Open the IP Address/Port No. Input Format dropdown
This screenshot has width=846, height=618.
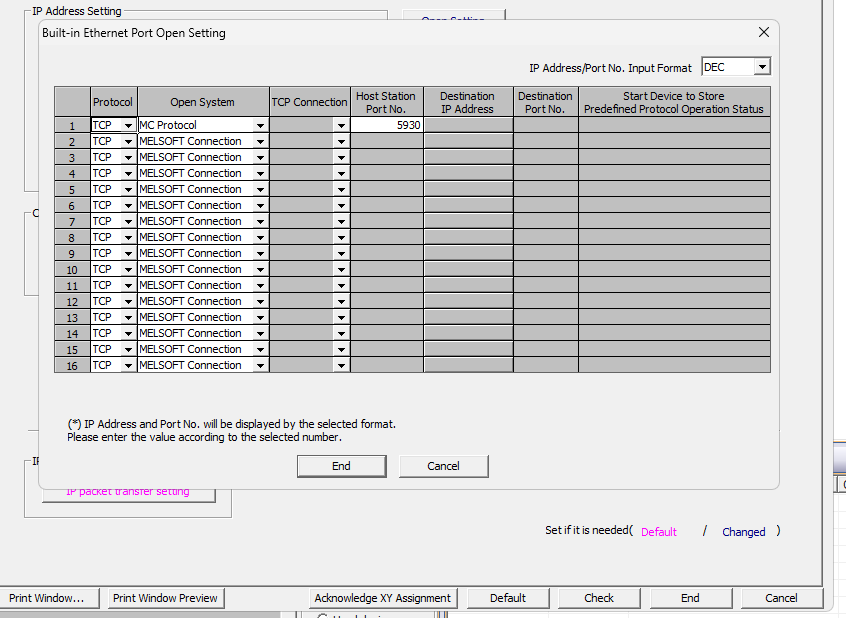[762, 67]
